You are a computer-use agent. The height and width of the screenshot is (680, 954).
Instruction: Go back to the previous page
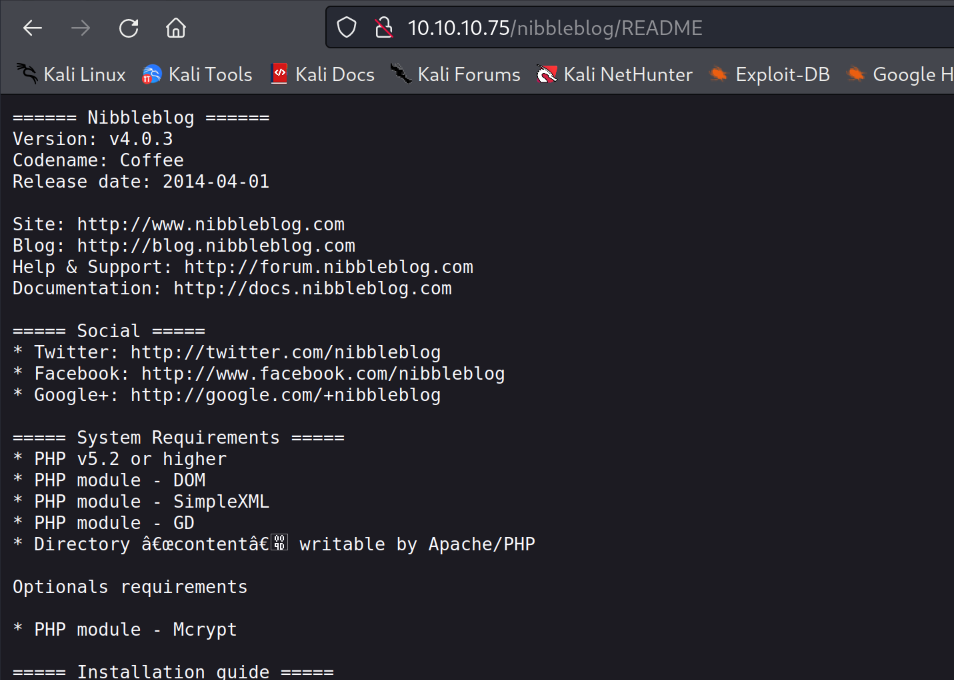click(x=32, y=28)
